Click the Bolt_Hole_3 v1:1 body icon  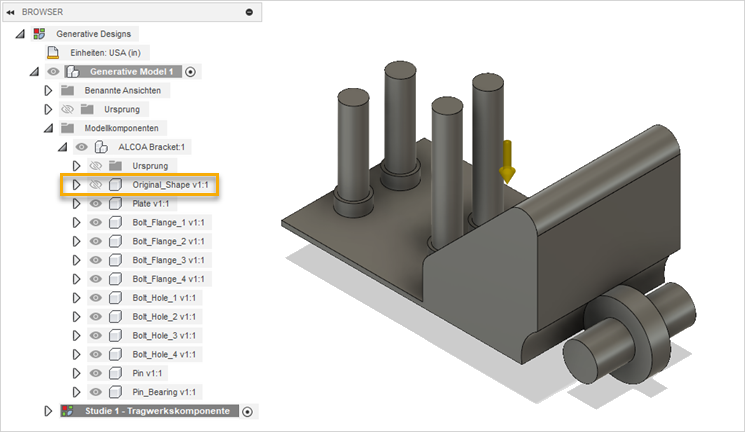[115, 336]
